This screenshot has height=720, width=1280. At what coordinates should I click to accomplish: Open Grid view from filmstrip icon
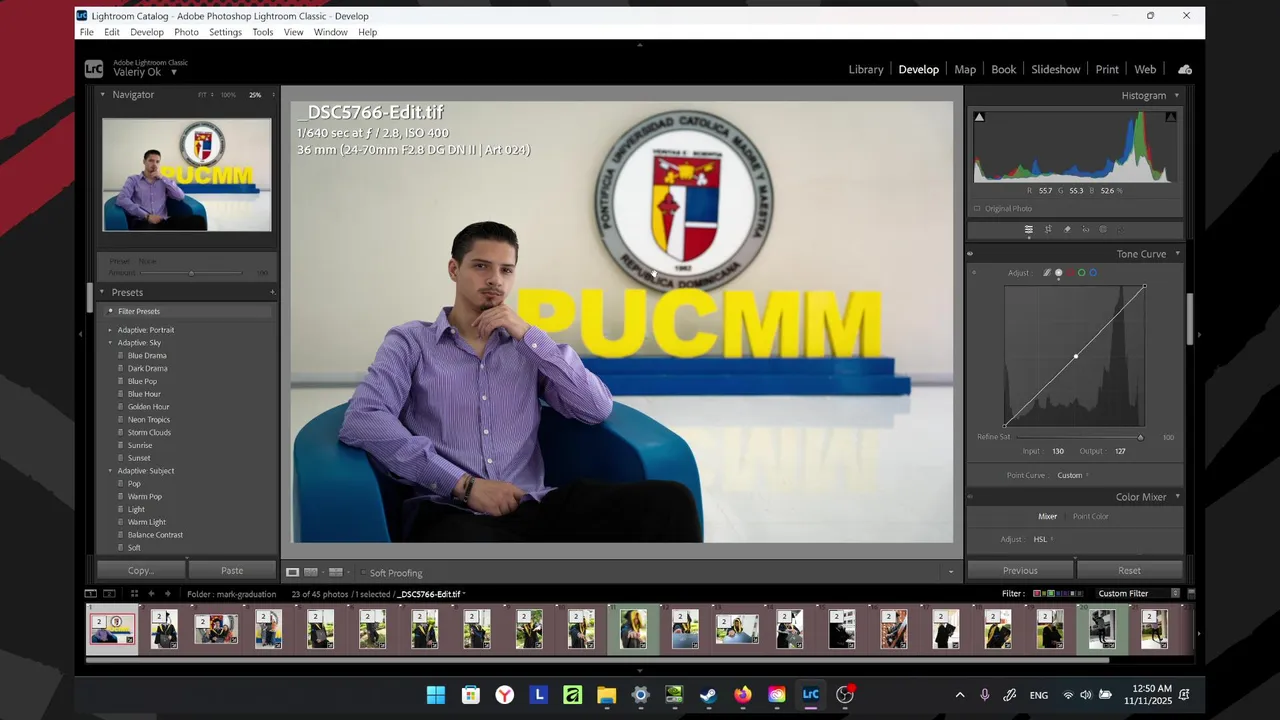[134, 594]
